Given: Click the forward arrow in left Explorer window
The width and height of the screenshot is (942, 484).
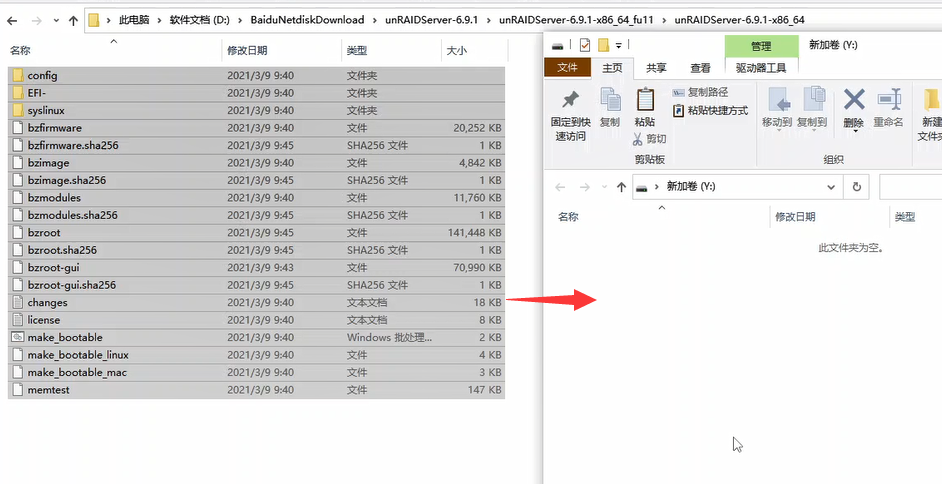Looking at the screenshot, I should pos(37,20).
